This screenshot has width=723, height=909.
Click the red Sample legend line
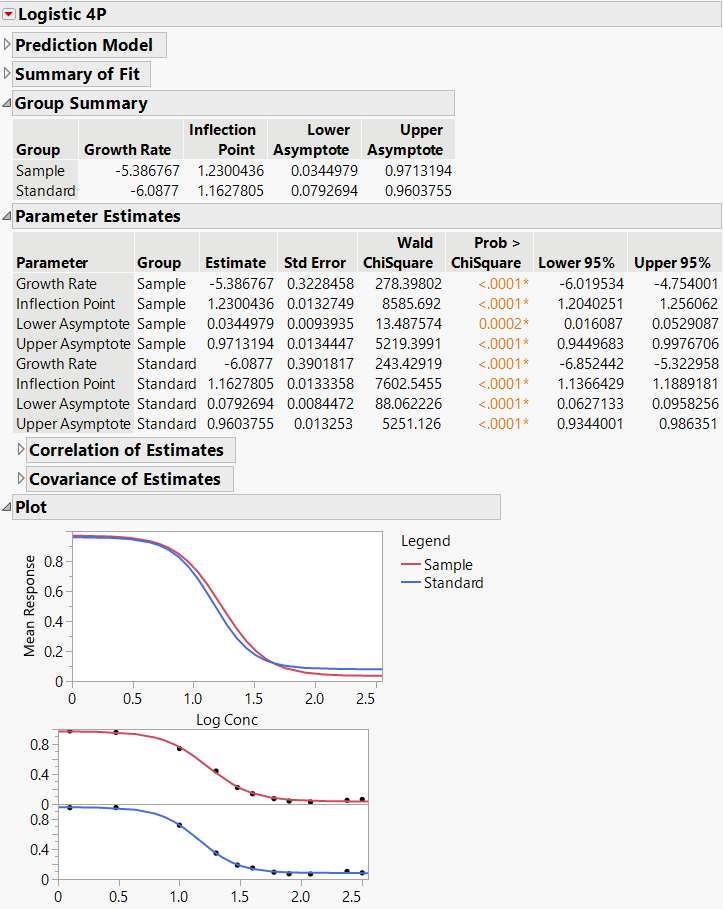click(x=410, y=565)
